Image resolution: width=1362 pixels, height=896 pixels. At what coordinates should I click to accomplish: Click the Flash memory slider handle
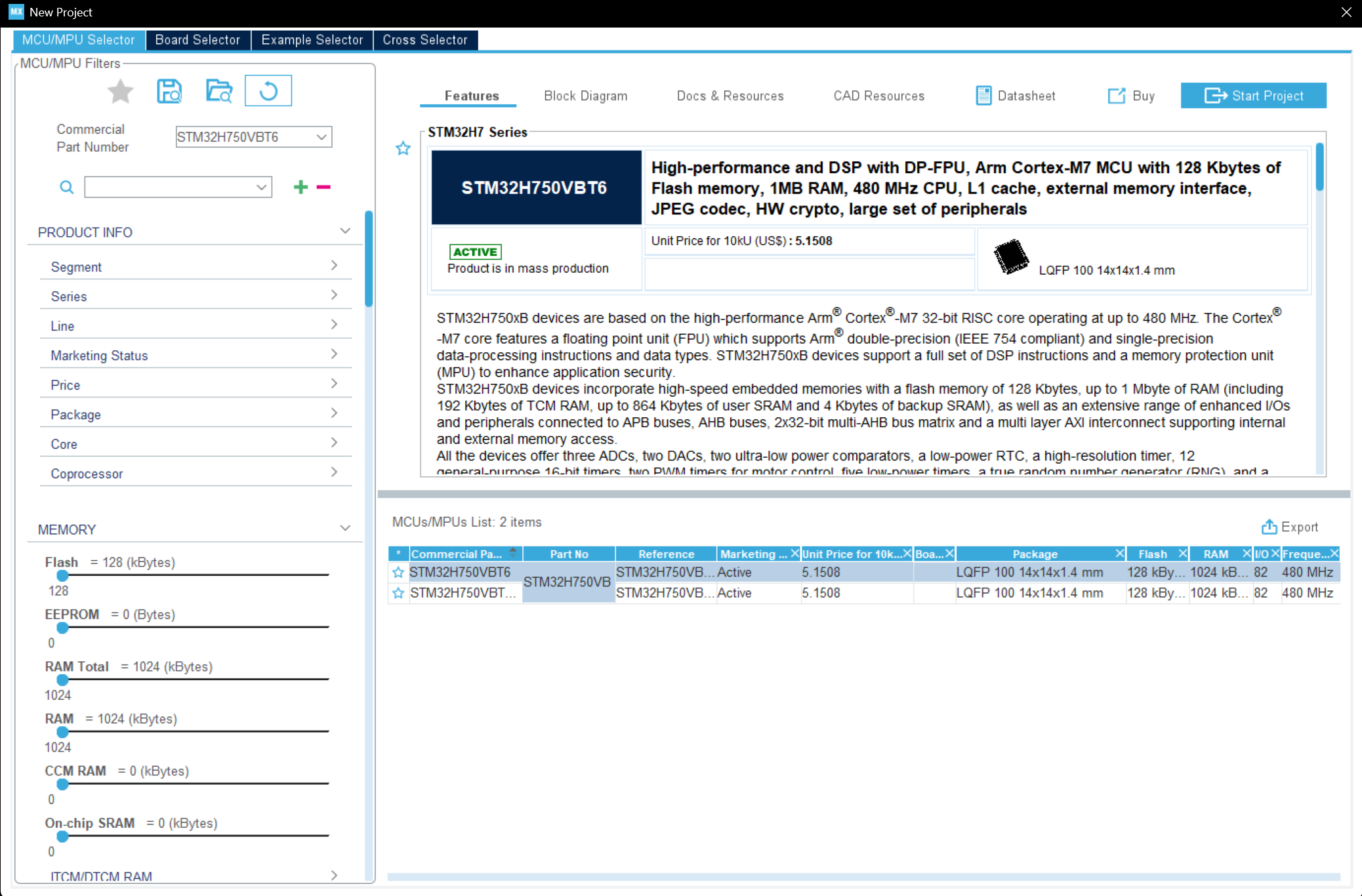click(62, 575)
